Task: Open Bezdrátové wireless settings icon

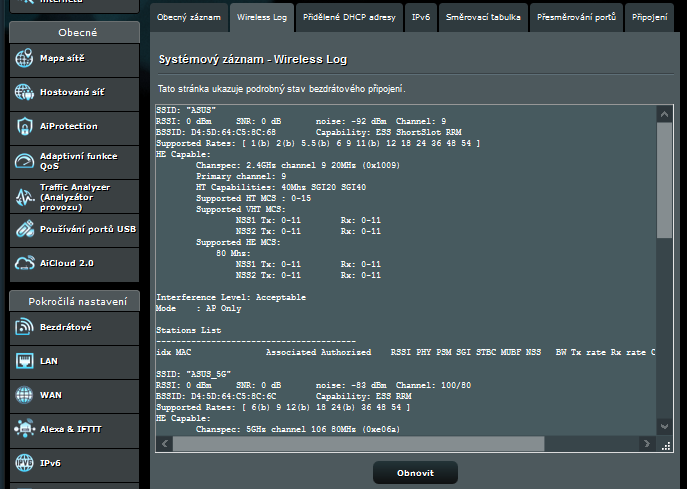Action: click(24, 327)
